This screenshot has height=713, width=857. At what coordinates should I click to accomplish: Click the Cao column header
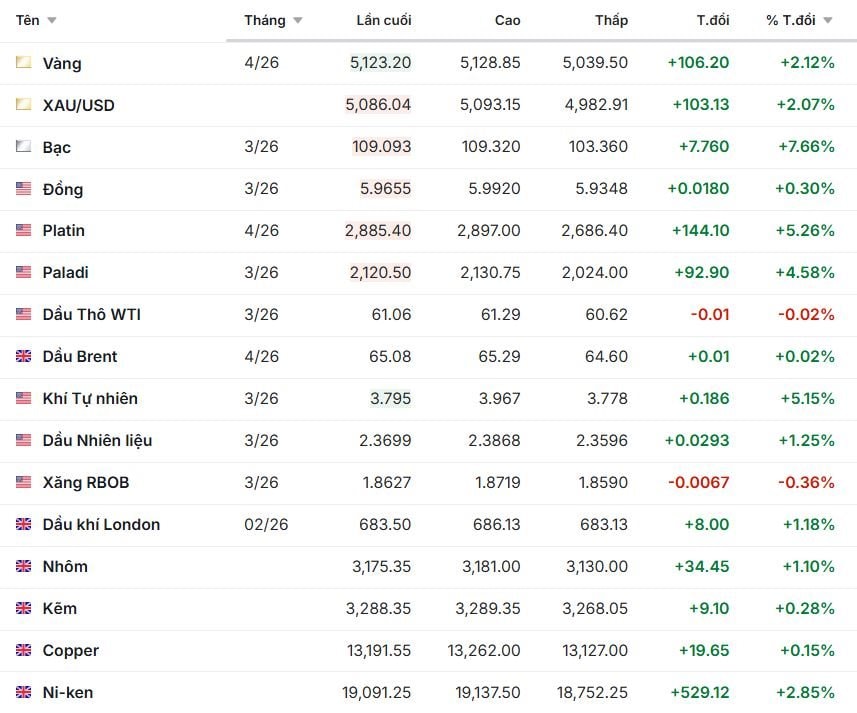pyautogui.click(x=507, y=20)
